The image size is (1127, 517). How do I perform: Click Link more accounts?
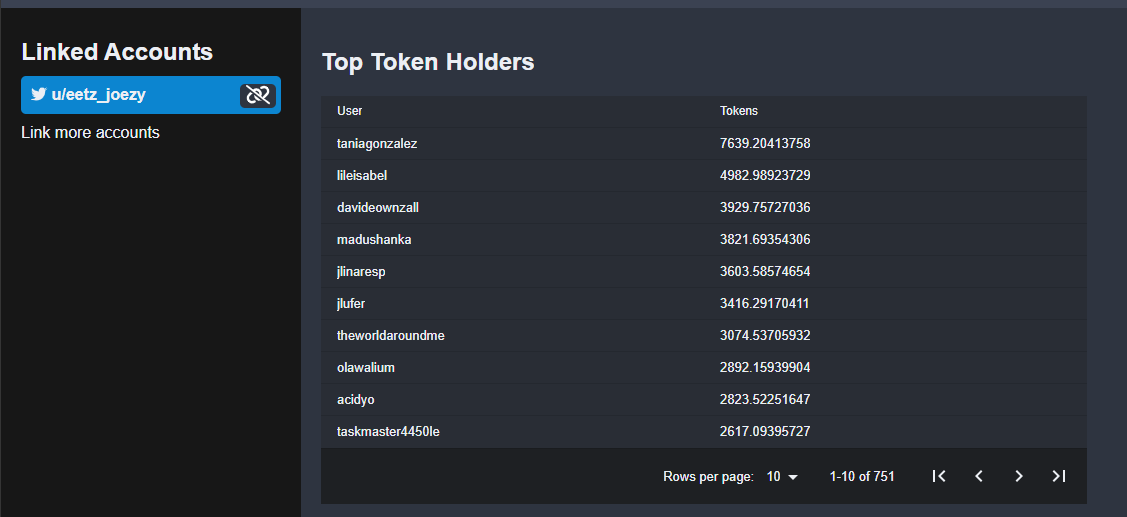[91, 132]
